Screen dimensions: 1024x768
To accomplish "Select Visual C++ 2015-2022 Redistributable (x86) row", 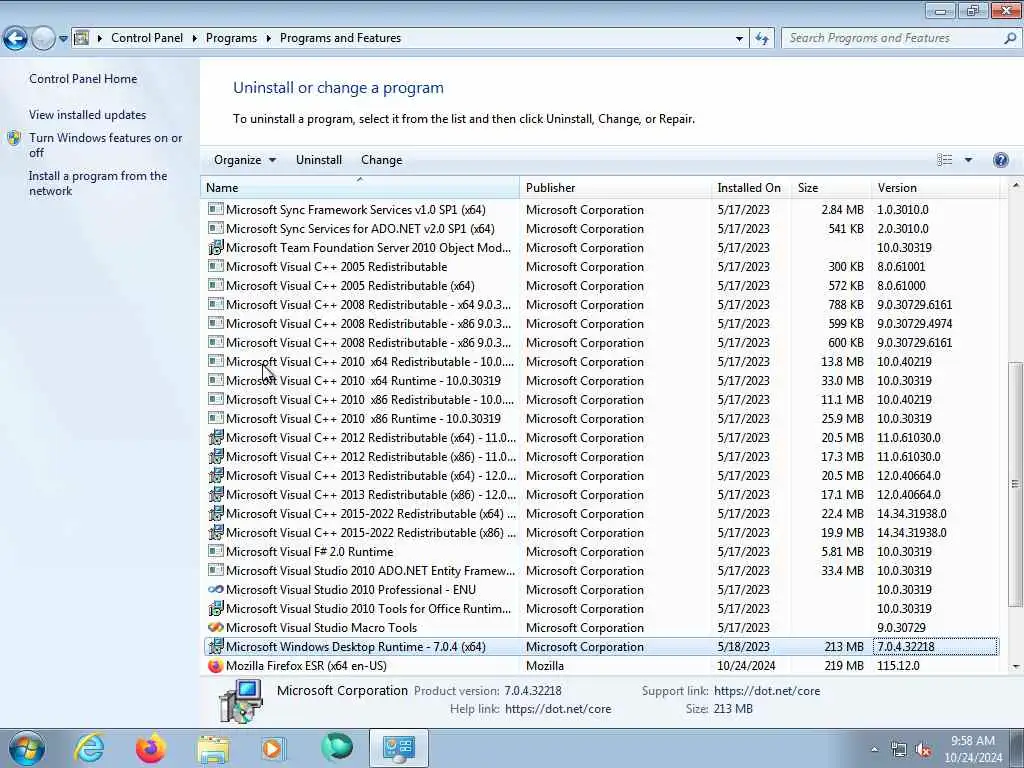I will coord(601,533).
